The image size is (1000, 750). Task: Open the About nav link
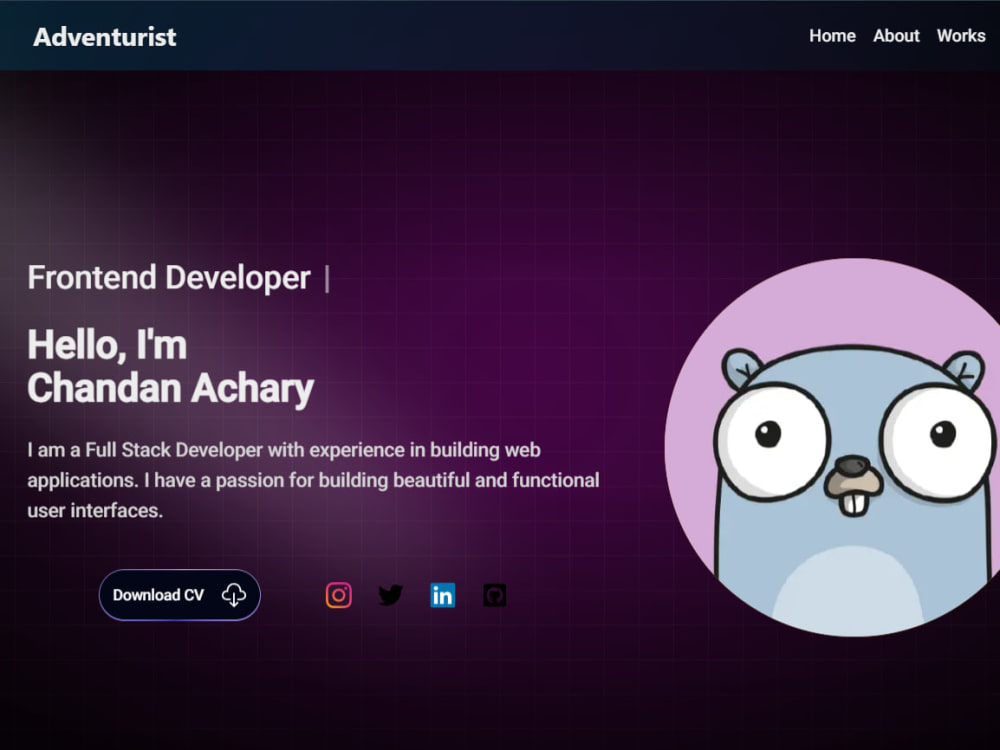click(x=896, y=36)
